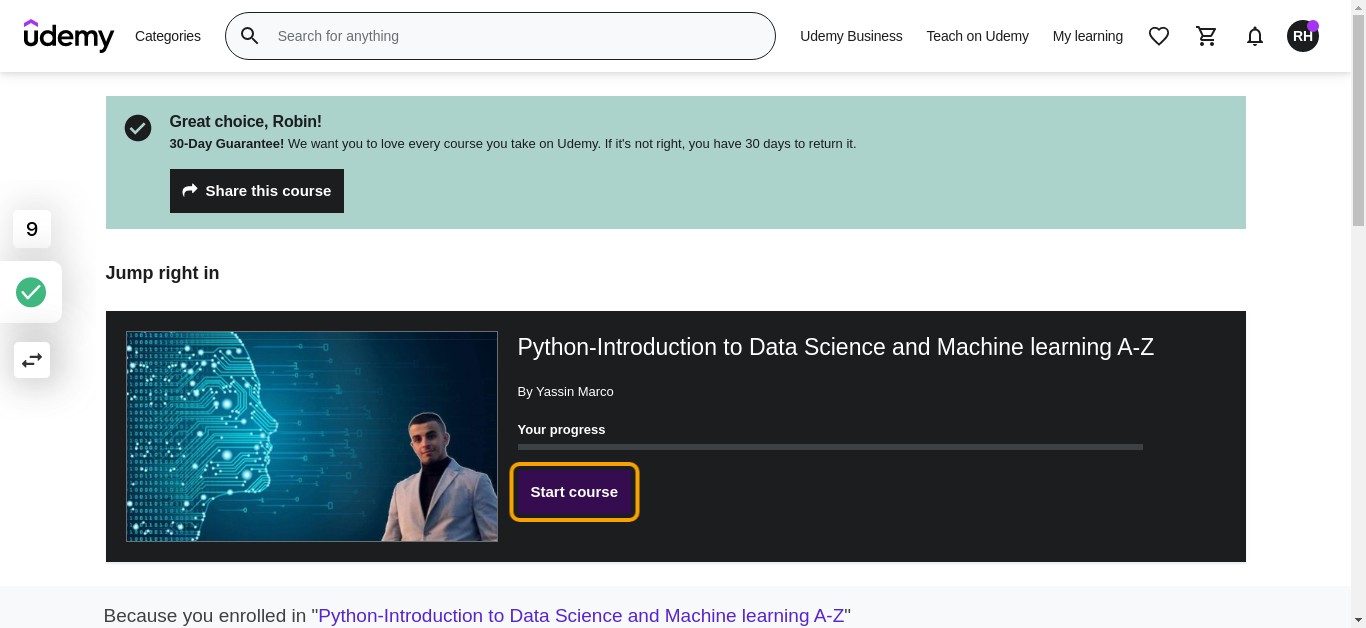The height and width of the screenshot is (628, 1366).
Task: Open the Categories menu
Action: pyautogui.click(x=168, y=36)
